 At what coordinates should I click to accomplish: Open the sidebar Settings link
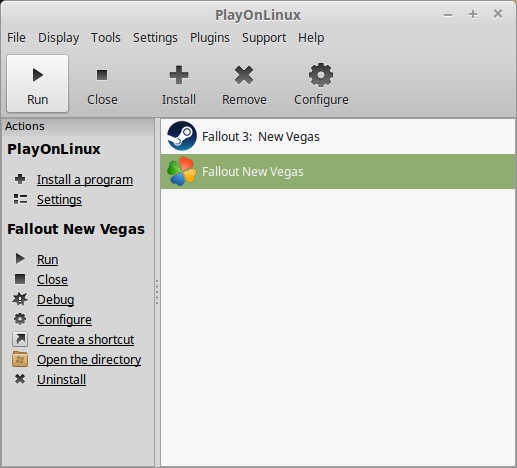coord(59,200)
